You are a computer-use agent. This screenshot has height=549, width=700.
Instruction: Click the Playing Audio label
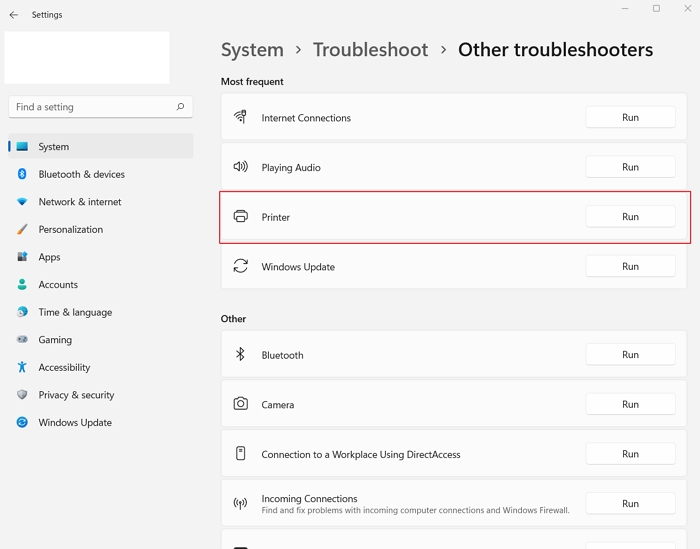pyautogui.click(x=291, y=167)
